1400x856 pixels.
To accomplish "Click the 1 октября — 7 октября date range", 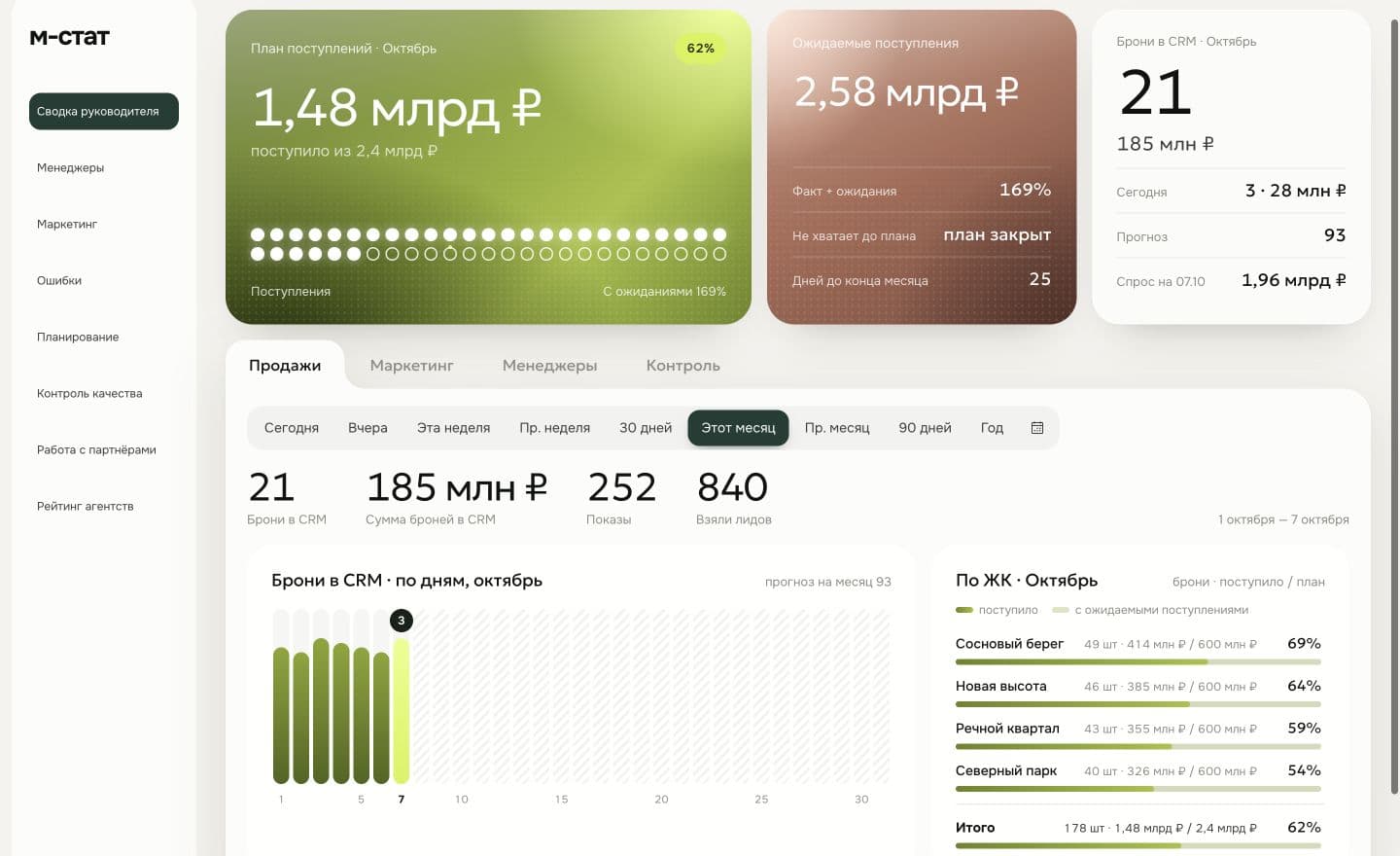I will tap(1283, 519).
